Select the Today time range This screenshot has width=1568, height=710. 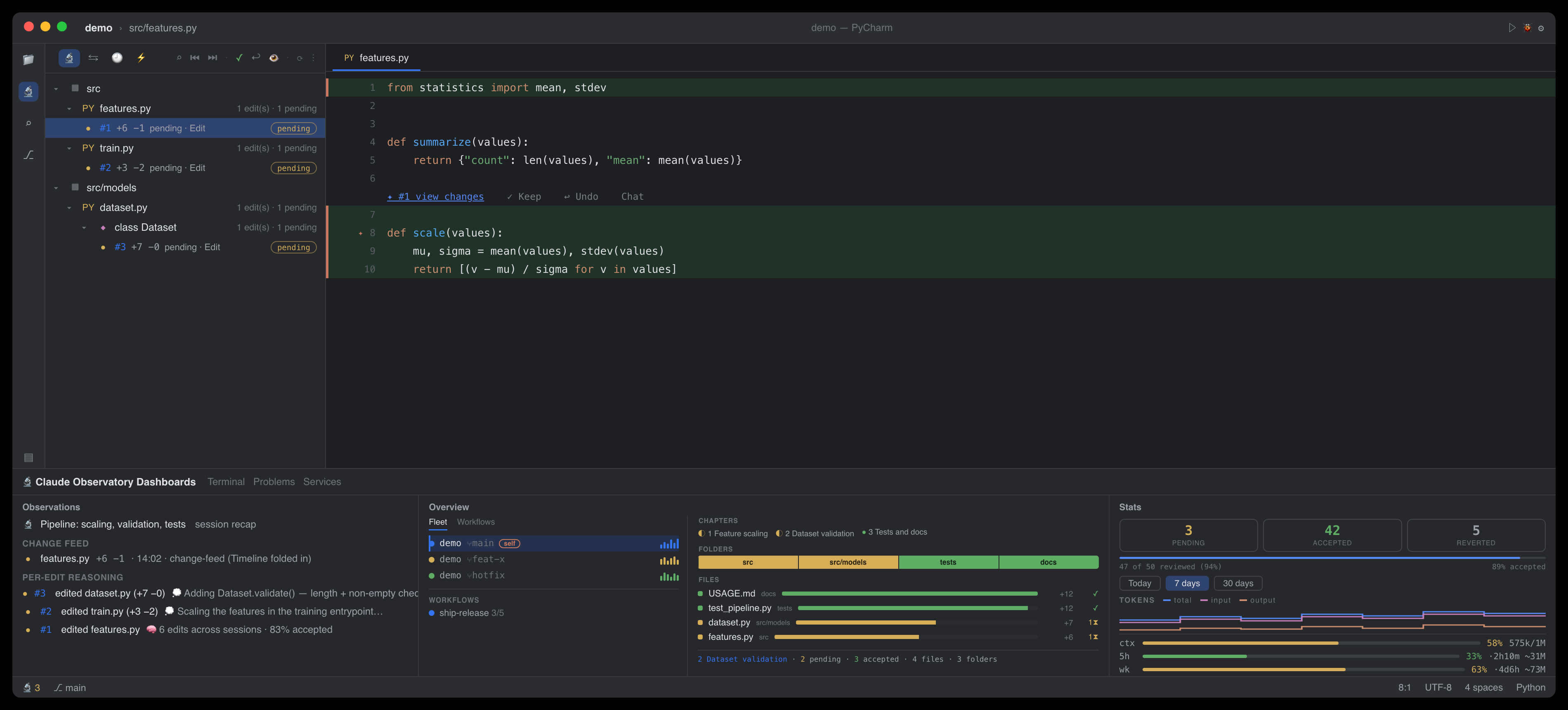coord(1139,583)
